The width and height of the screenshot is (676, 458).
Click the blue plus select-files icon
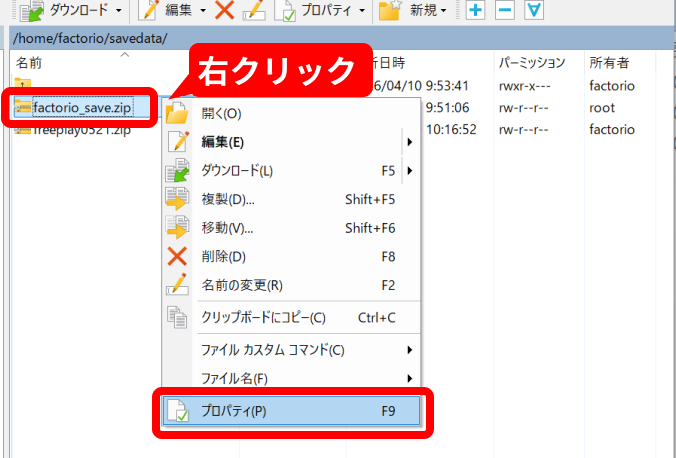click(x=476, y=12)
